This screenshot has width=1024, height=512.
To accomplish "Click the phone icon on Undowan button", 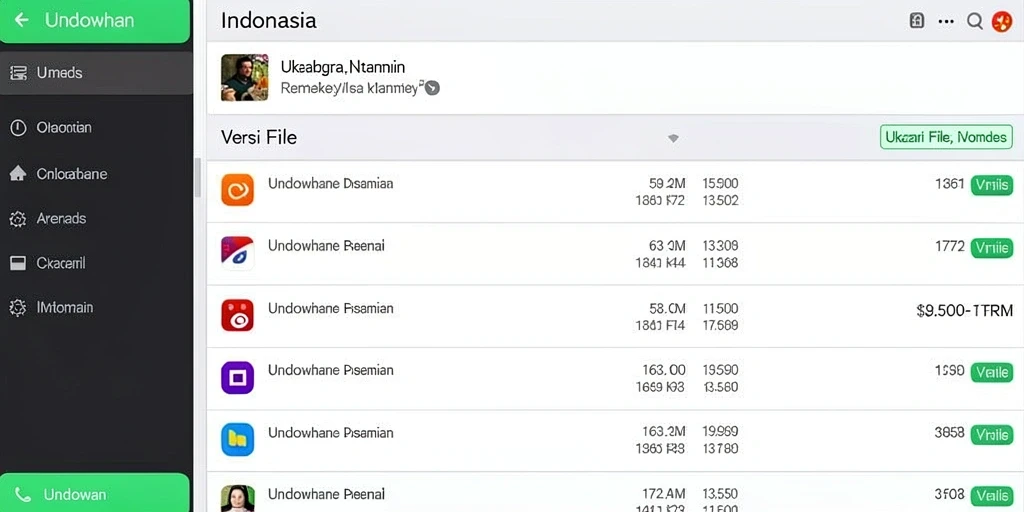I will 22,494.
